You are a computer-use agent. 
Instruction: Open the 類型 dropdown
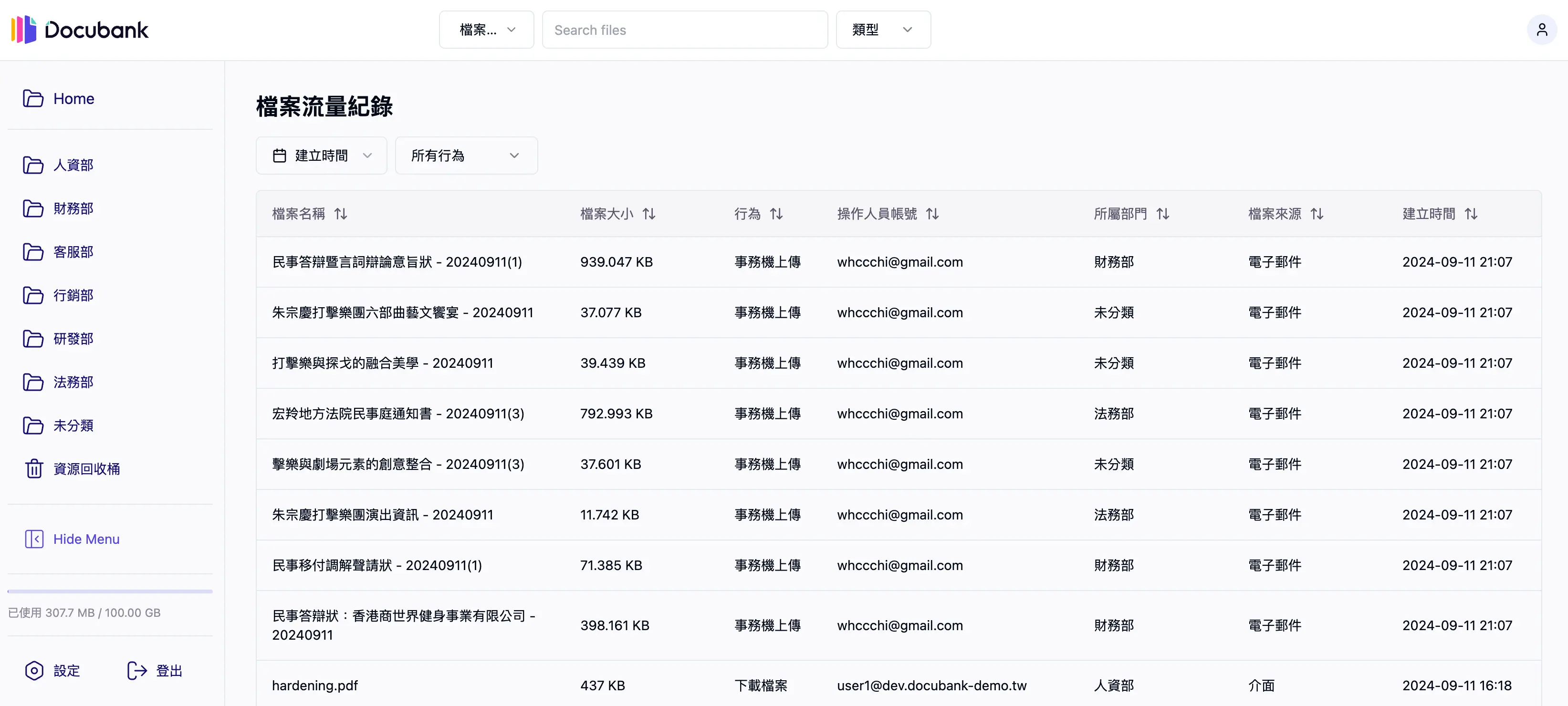tap(883, 29)
